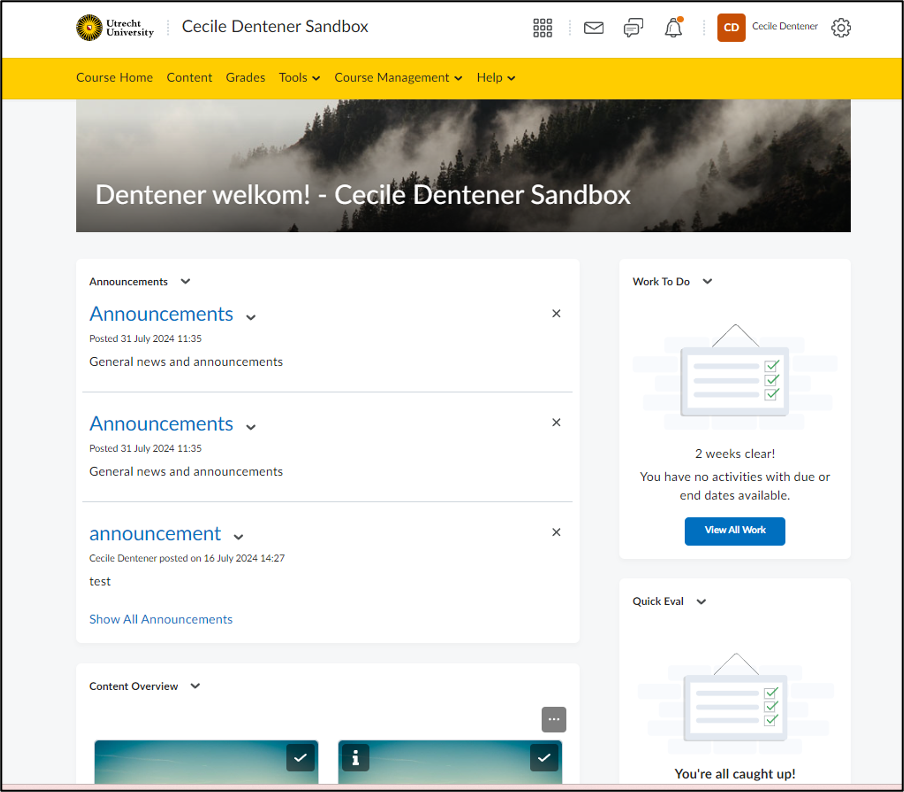Screen dimensions: 904x792
Task: Open the Course Management dropdown menu
Action: 398,77
